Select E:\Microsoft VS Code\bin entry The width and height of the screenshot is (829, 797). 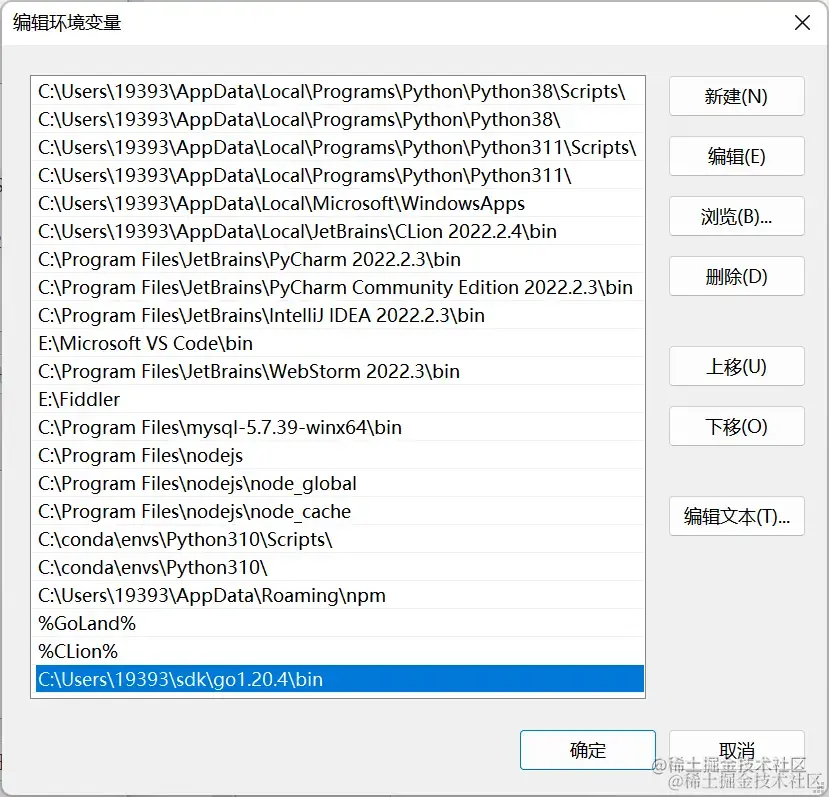[x=338, y=344]
